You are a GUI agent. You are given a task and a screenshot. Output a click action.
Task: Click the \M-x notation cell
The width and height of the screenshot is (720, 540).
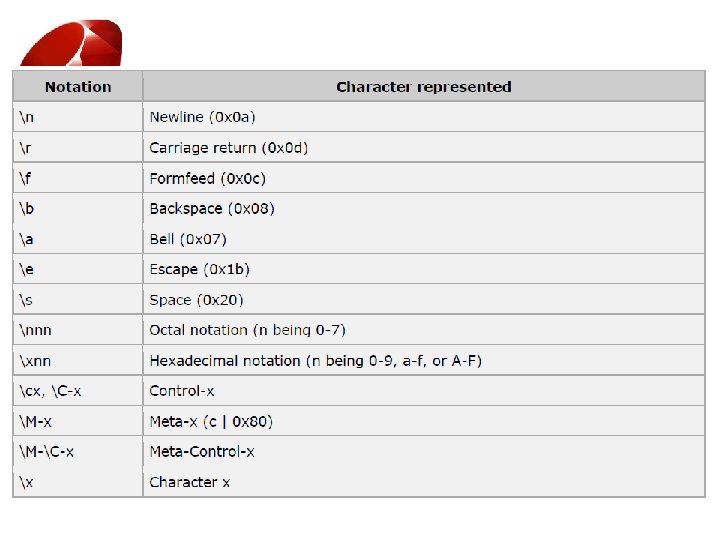78,421
